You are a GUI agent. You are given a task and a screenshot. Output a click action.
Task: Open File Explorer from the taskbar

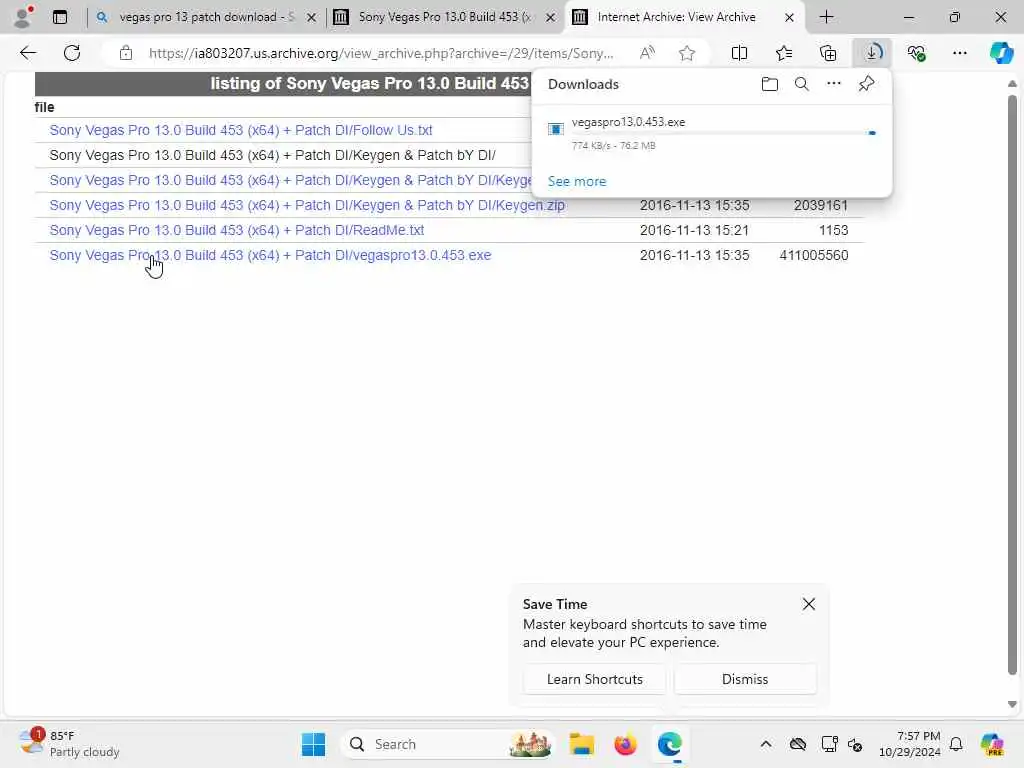[x=581, y=744]
